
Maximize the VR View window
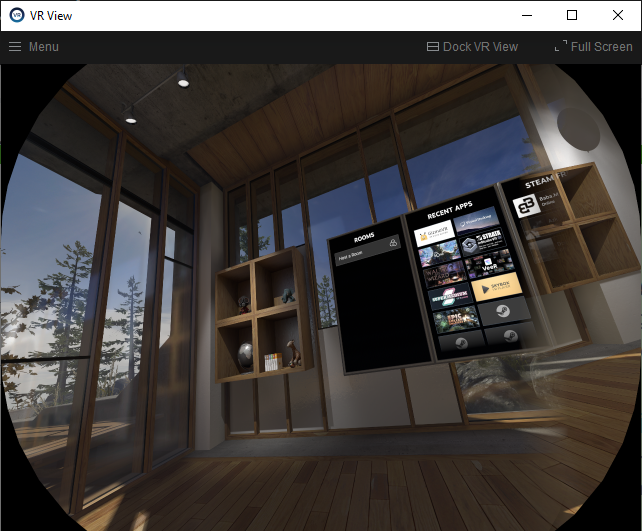(572, 16)
